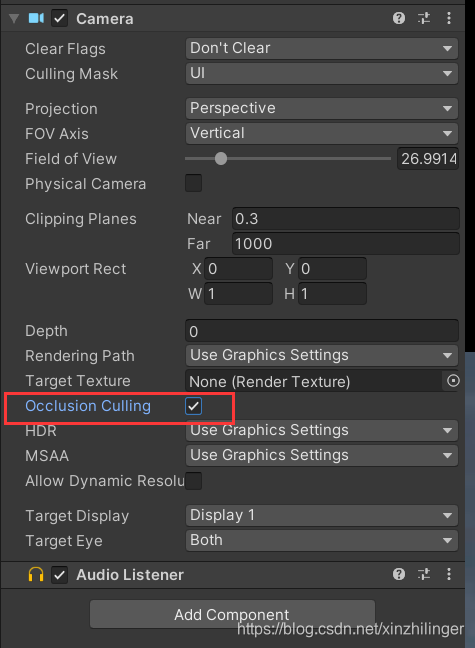Screen dimensions: 475x648
Task: Open the Camera component presets icon
Action: pyautogui.click(x=424, y=18)
